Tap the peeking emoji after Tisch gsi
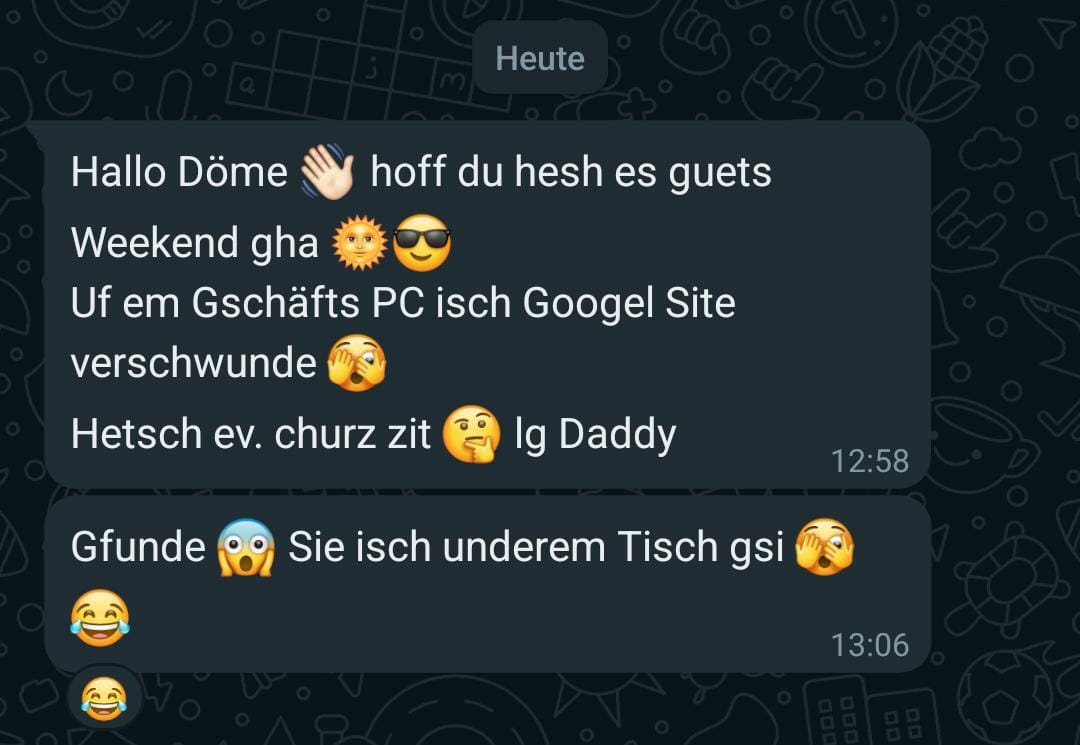The width and height of the screenshot is (1080, 745). coord(824,547)
